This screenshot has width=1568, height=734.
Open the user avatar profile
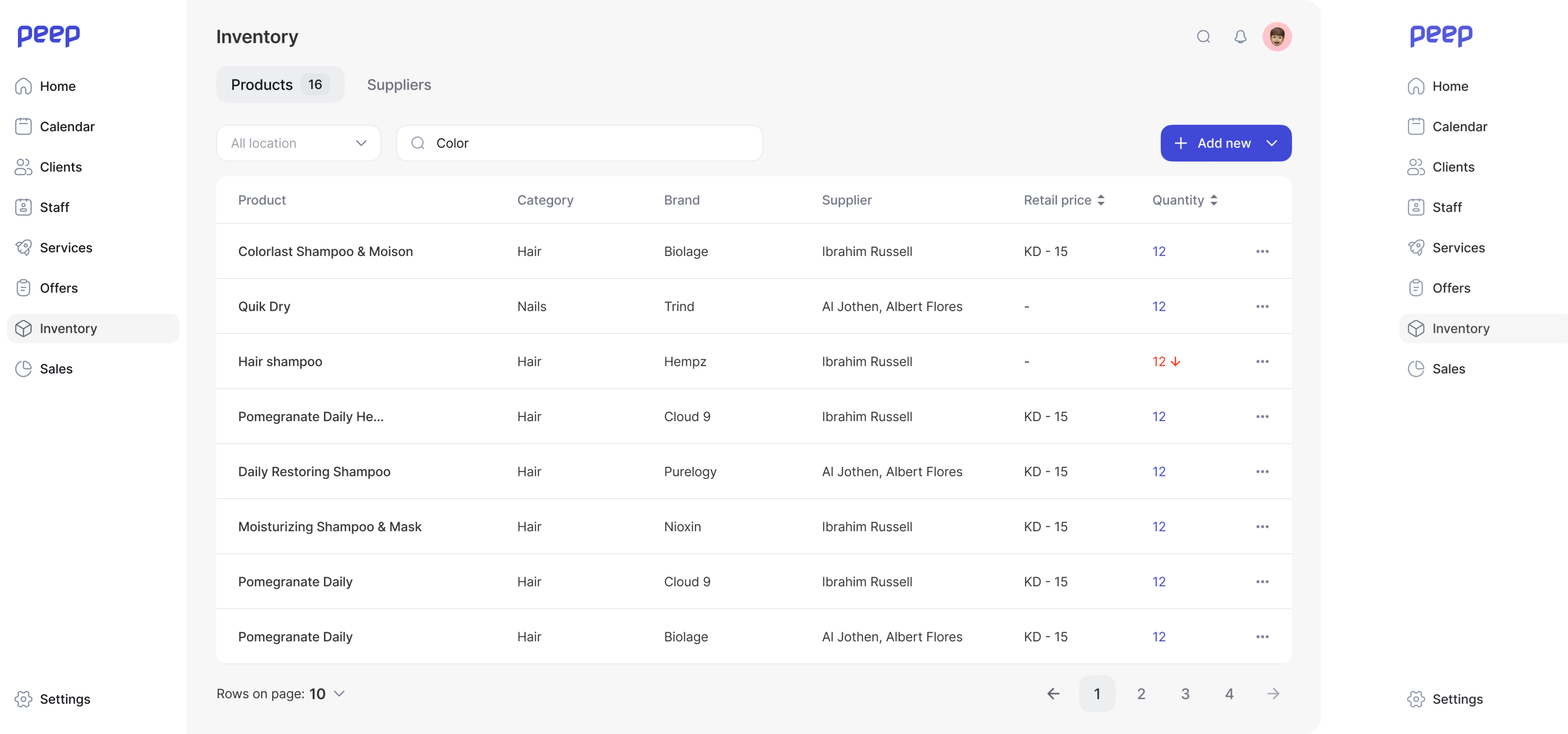[1276, 37]
